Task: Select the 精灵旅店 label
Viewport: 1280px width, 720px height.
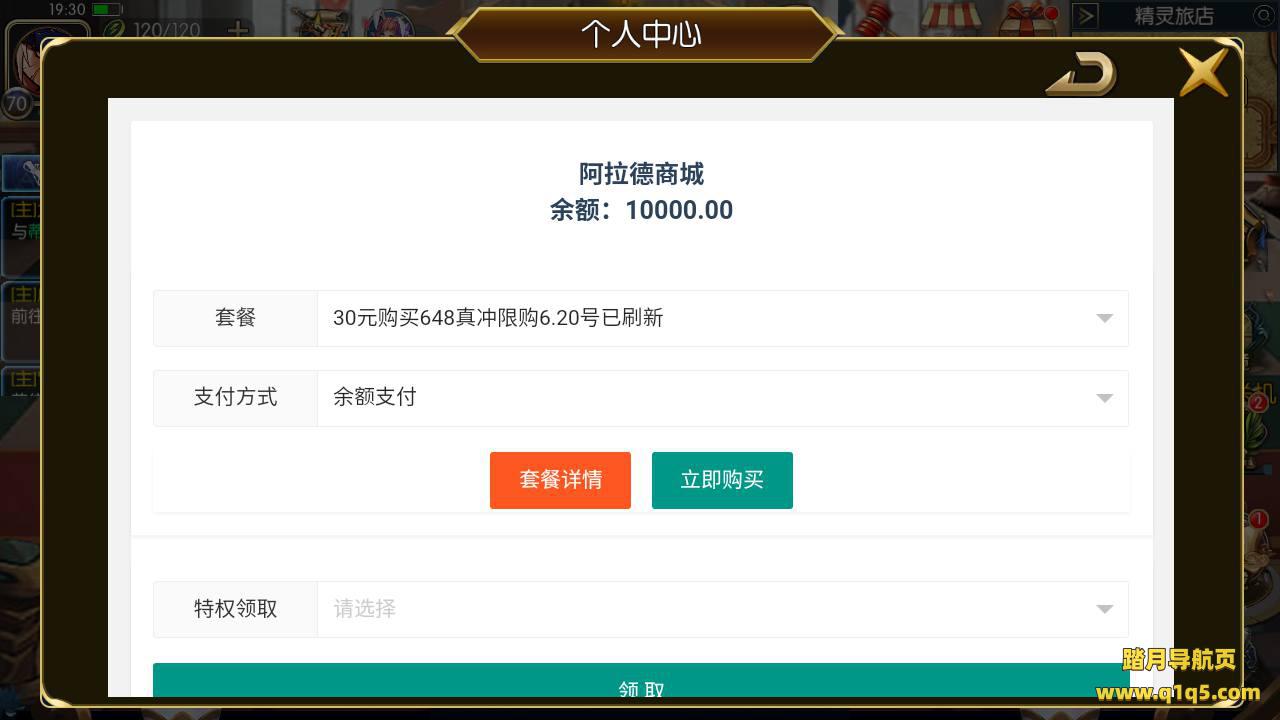Action: pos(1174,16)
